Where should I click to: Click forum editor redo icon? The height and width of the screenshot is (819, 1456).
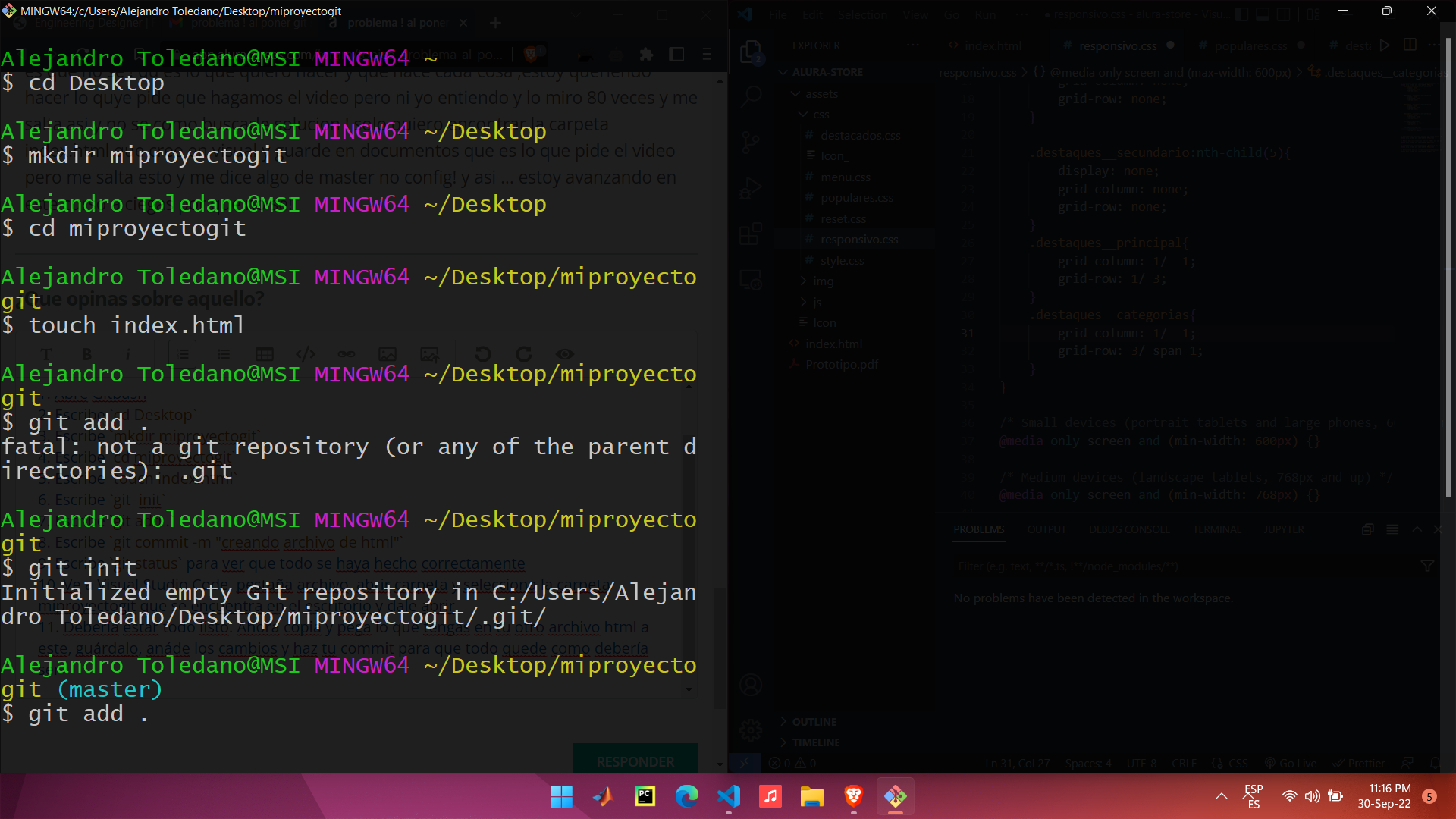524,354
